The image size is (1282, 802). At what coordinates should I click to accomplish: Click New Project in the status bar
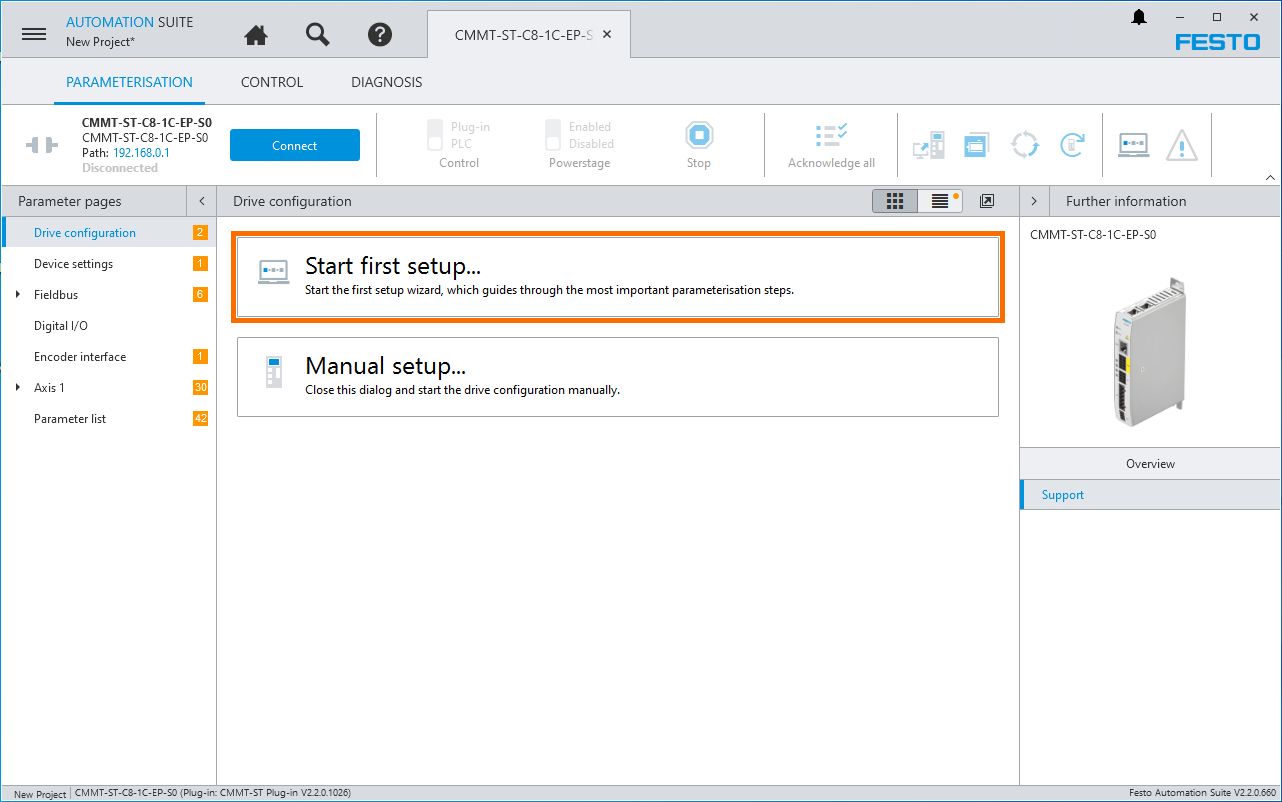coord(40,794)
